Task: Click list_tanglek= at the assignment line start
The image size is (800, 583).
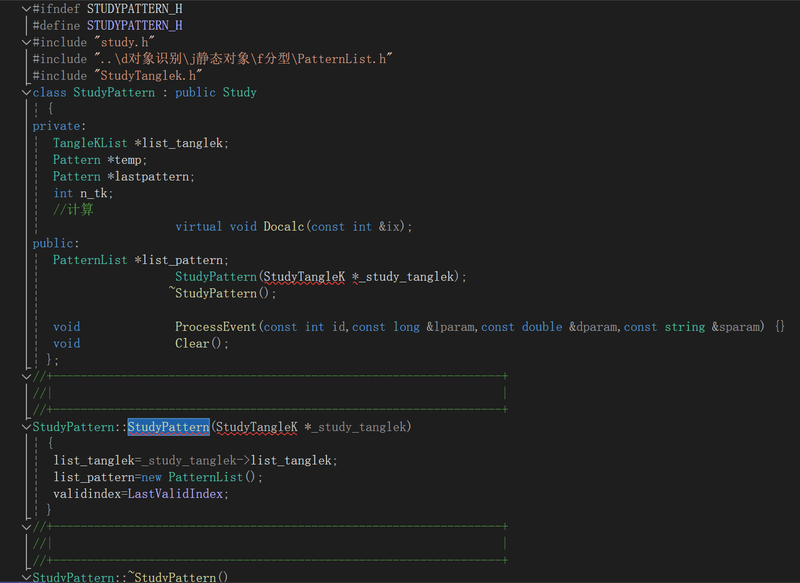Action: [x=97, y=461]
